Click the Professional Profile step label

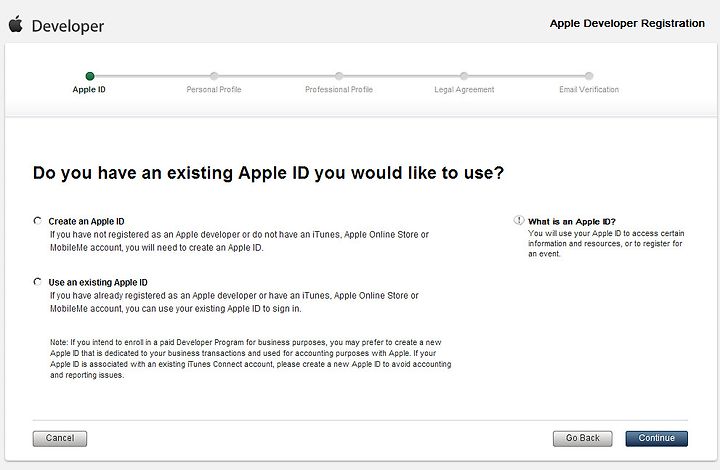click(339, 90)
